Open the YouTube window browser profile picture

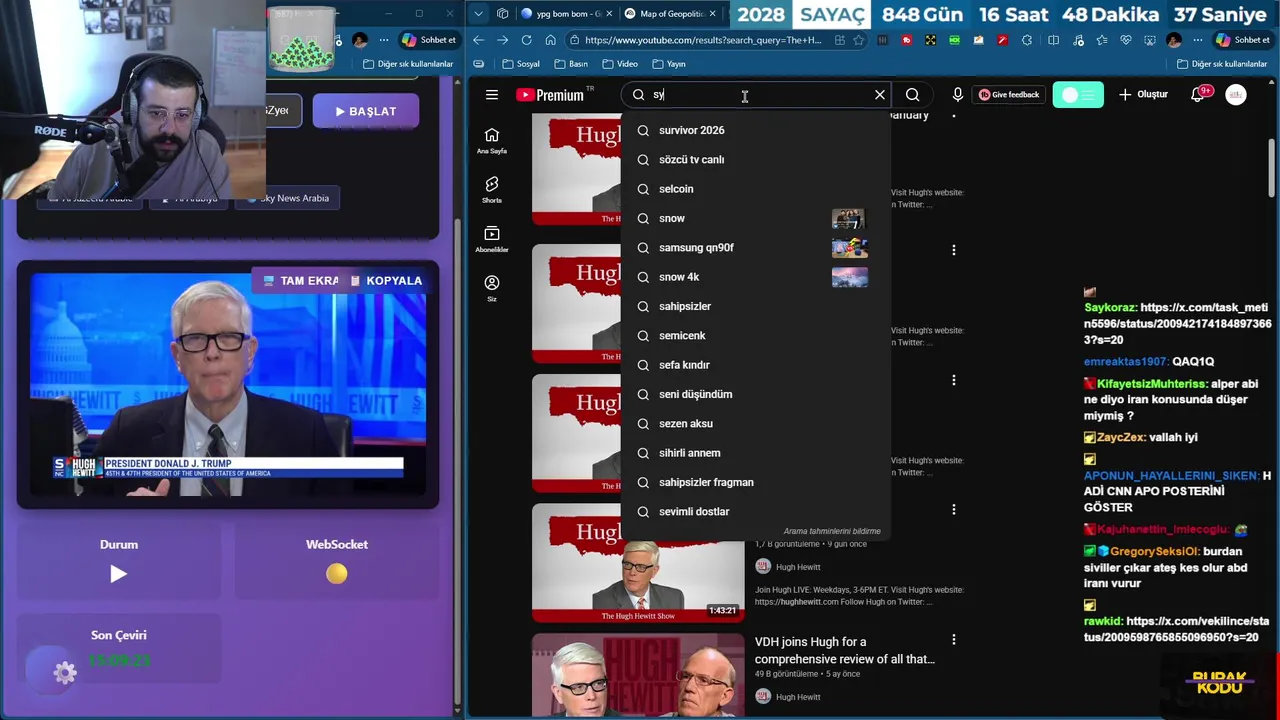tap(1174, 40)
